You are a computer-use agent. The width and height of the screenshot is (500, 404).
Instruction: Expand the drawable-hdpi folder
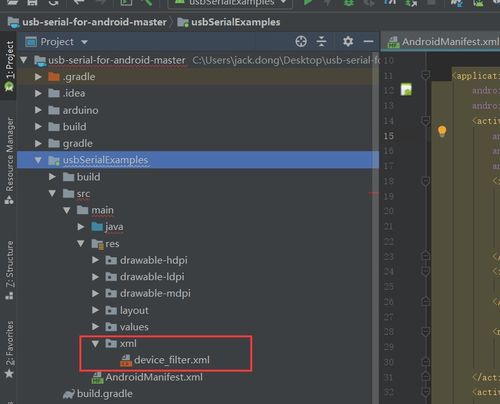point(95,260)
